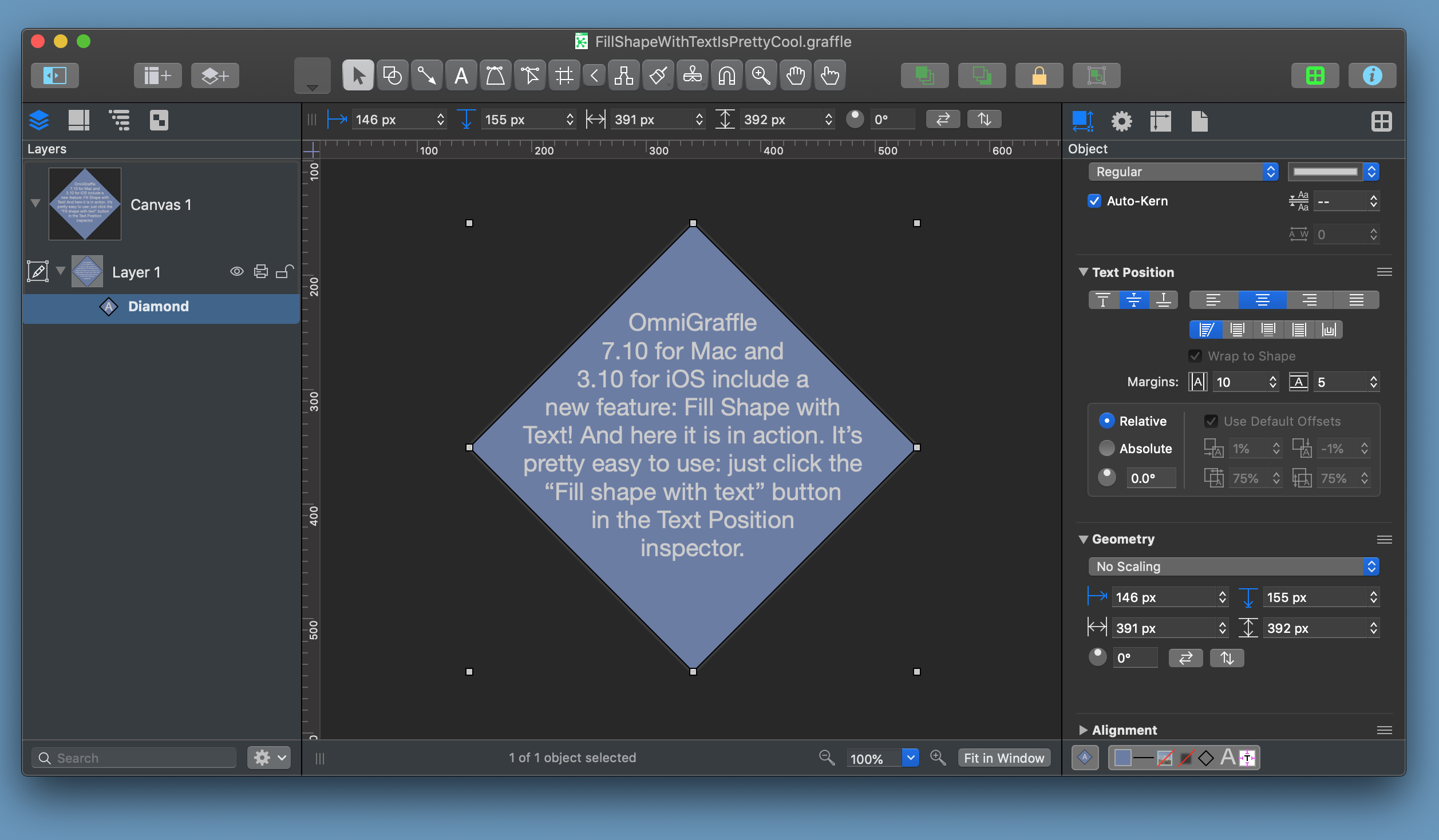
Task: Switch to the Selection sidebar tab
Action: (159, 120)
